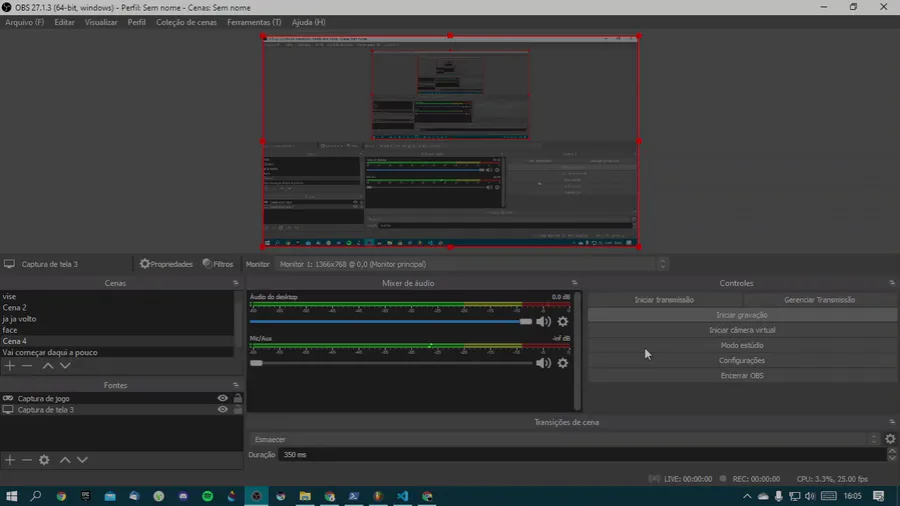900x506 pixels.
Task: Open Propriedades of selected source
Action: (x=166, y=264)
